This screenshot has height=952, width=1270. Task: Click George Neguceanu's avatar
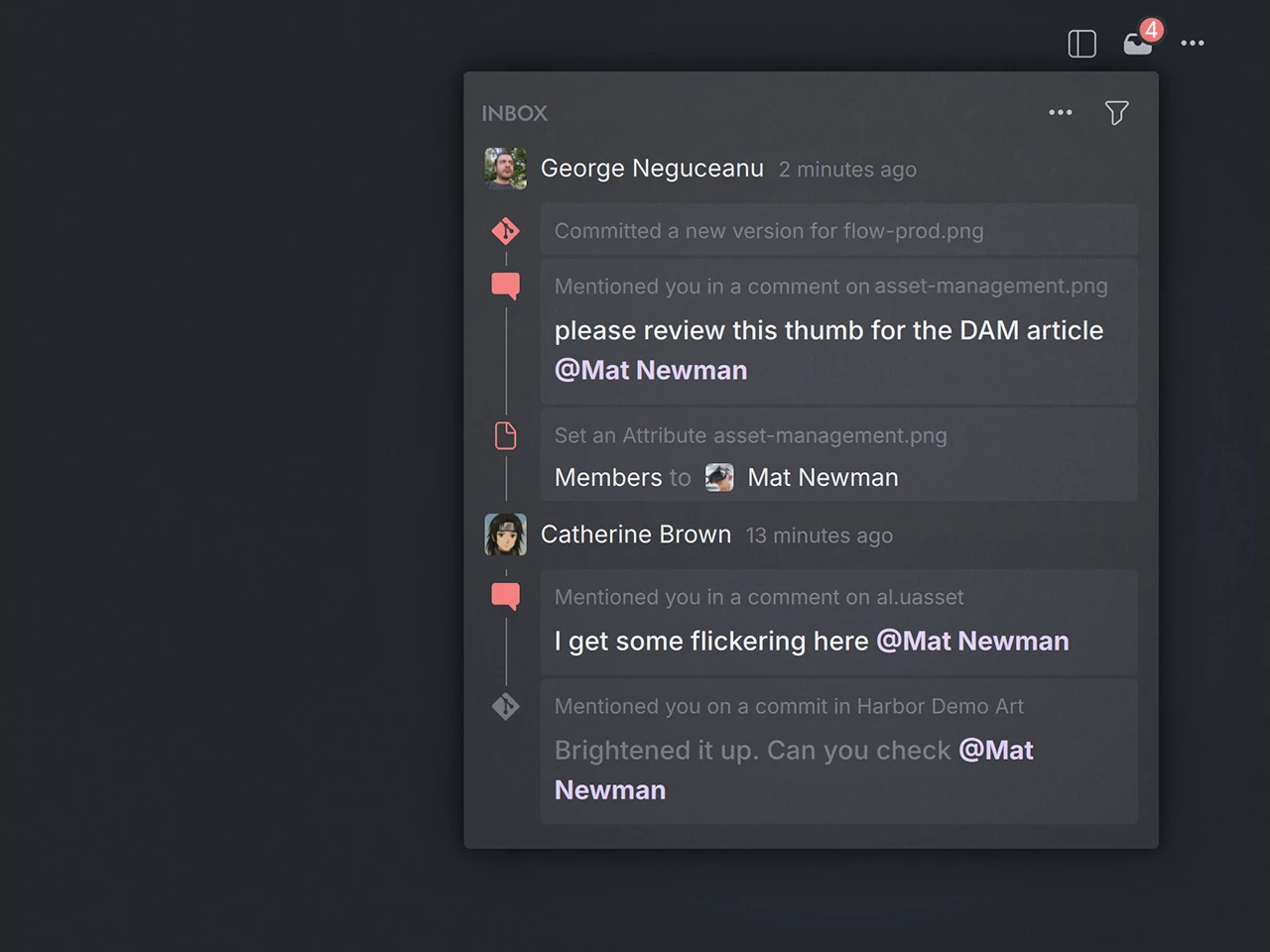(x=505, y=169)
